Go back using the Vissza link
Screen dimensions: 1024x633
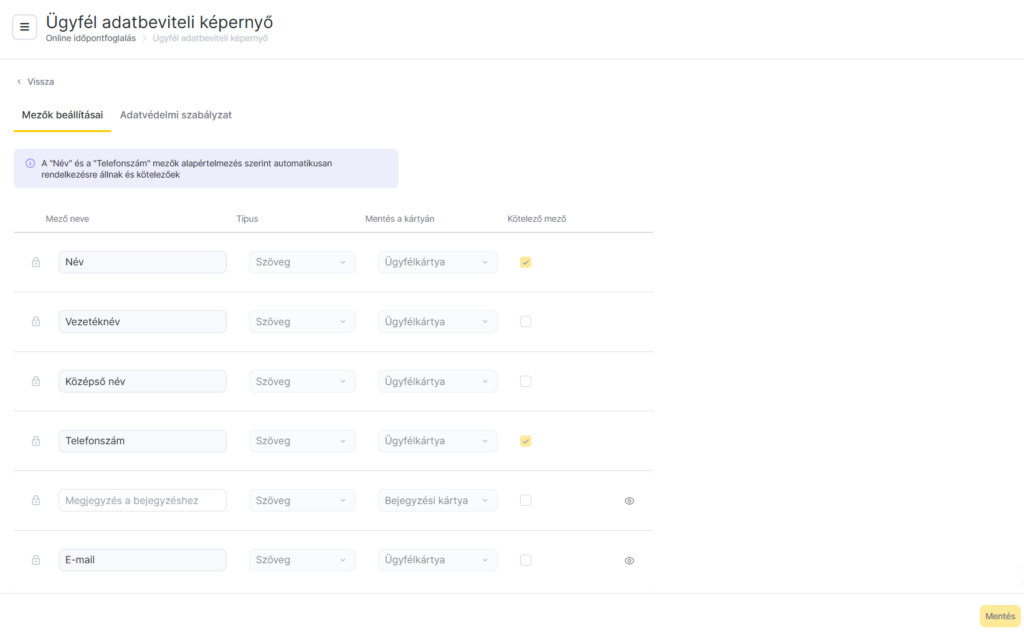(x=35, y=82)
